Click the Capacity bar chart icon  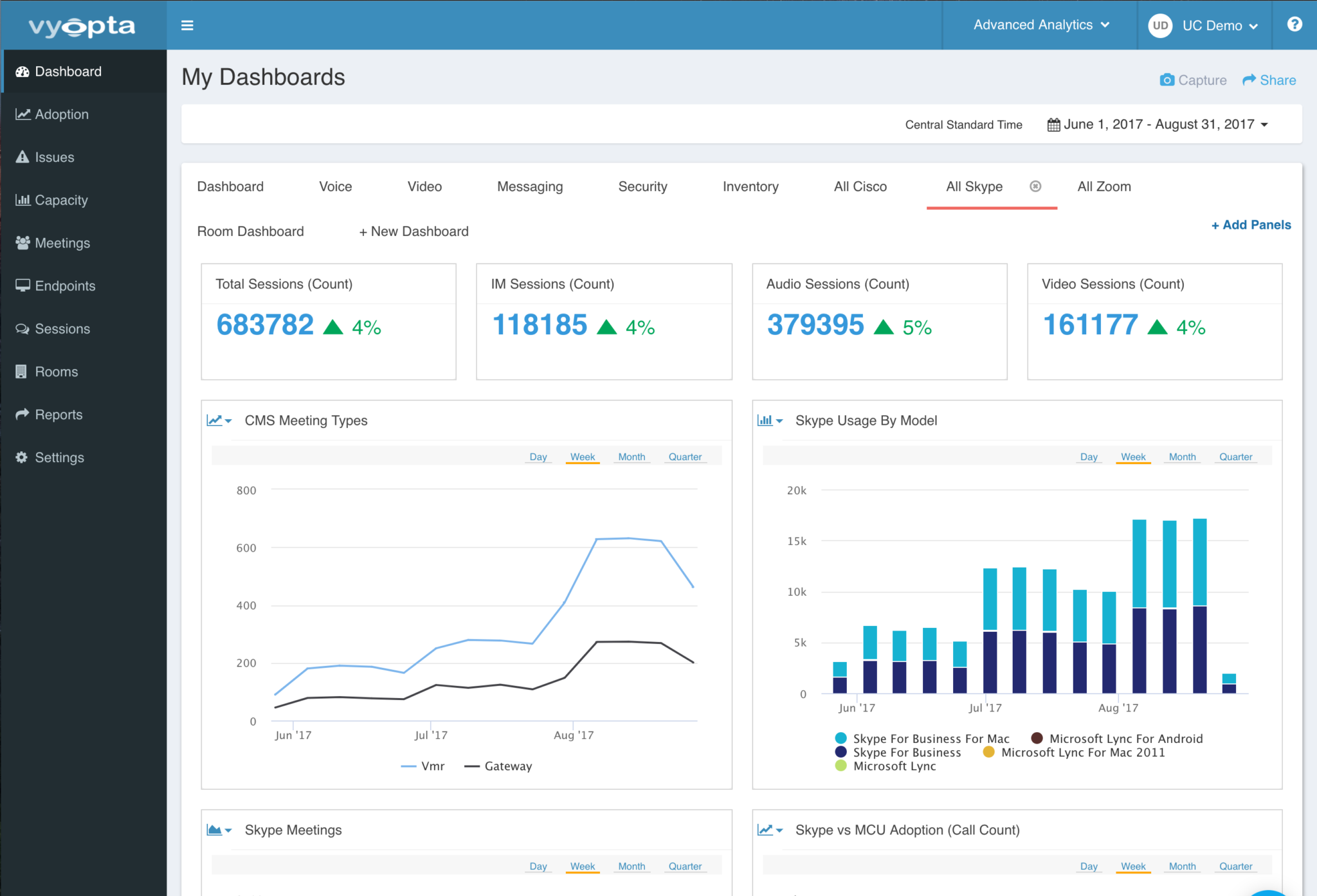(x=23, y=200)
